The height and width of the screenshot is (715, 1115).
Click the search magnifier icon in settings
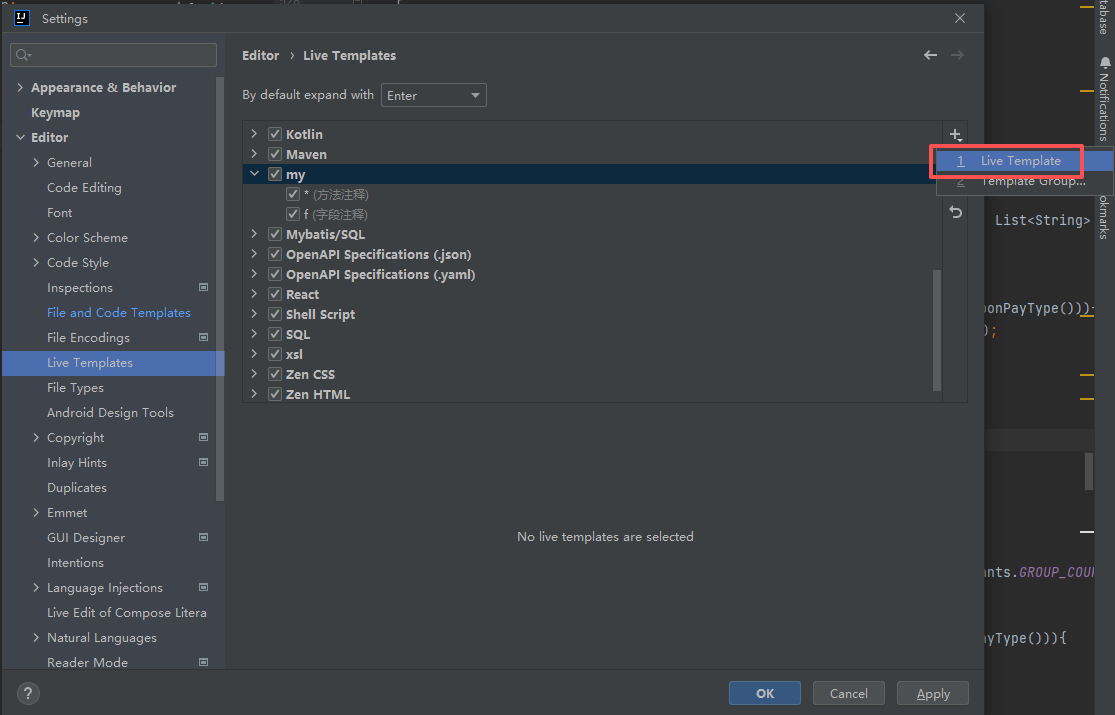pyautogui.click(x=23, y=55)
